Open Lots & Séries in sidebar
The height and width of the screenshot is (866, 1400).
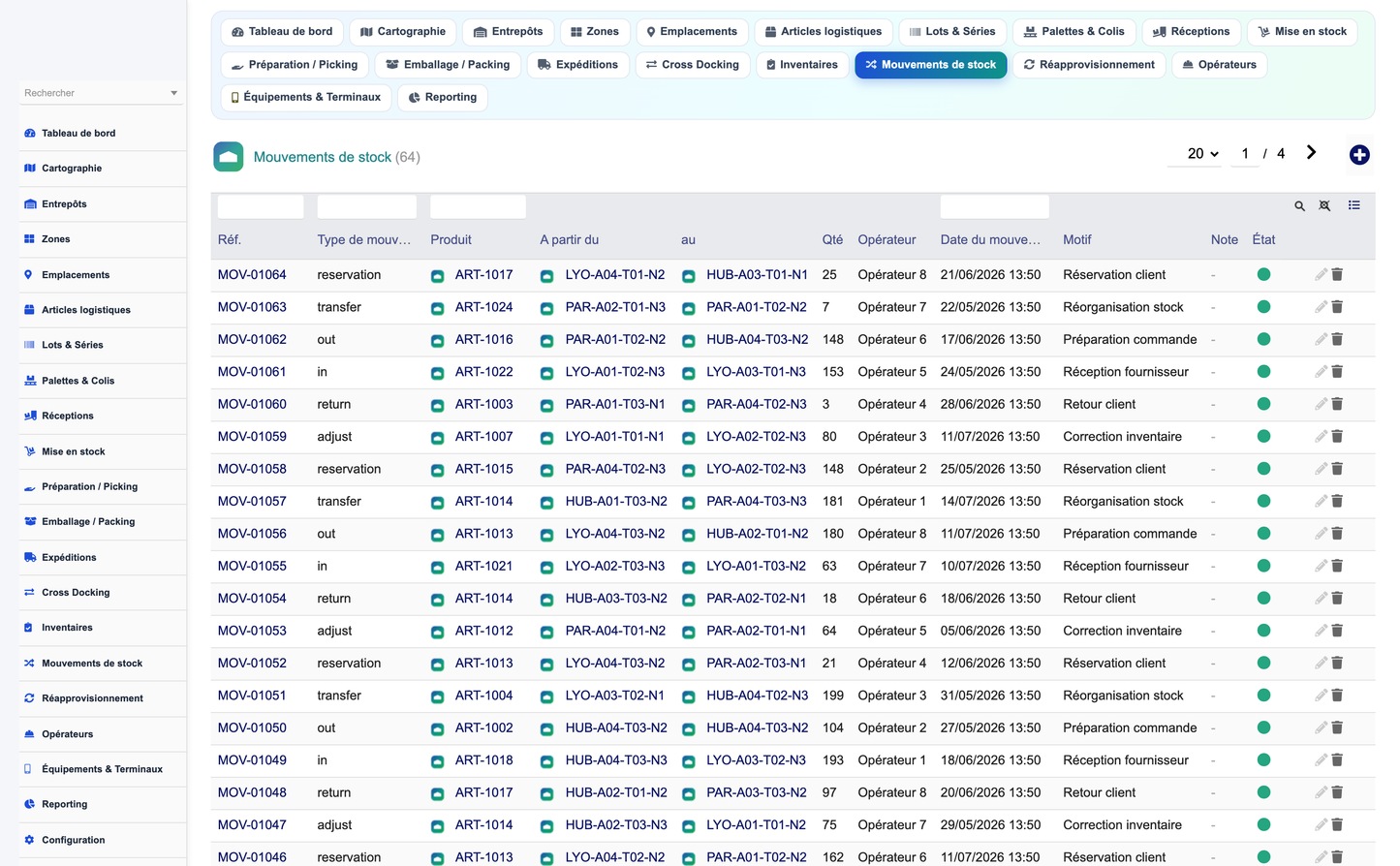pos(72,345)
